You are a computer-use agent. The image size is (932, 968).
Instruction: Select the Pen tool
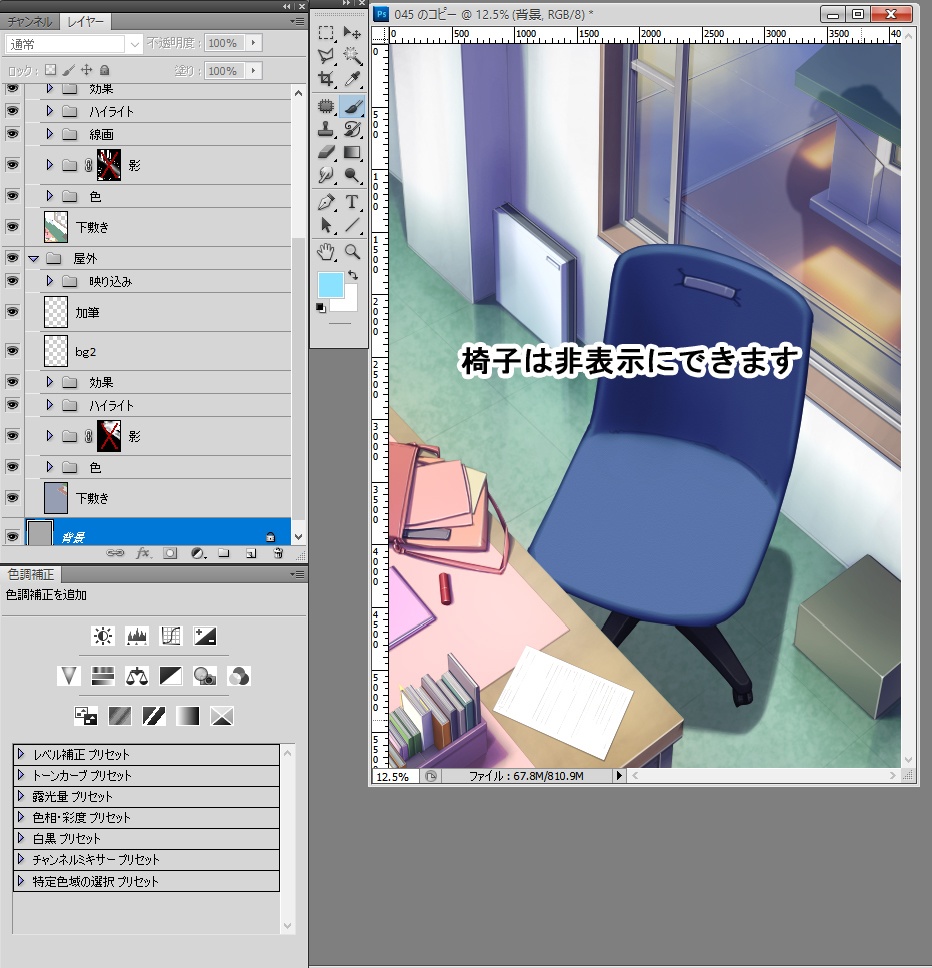coord(327,204)
